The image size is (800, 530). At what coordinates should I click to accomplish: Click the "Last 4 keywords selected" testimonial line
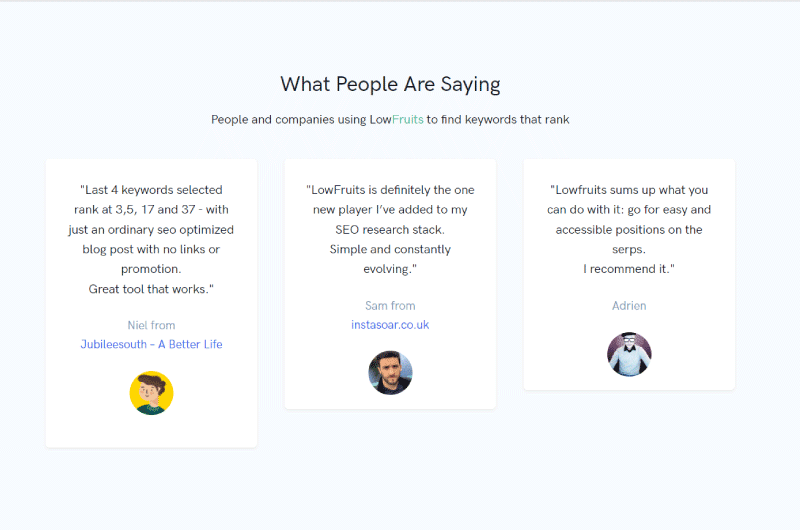(x=152, y=190)
